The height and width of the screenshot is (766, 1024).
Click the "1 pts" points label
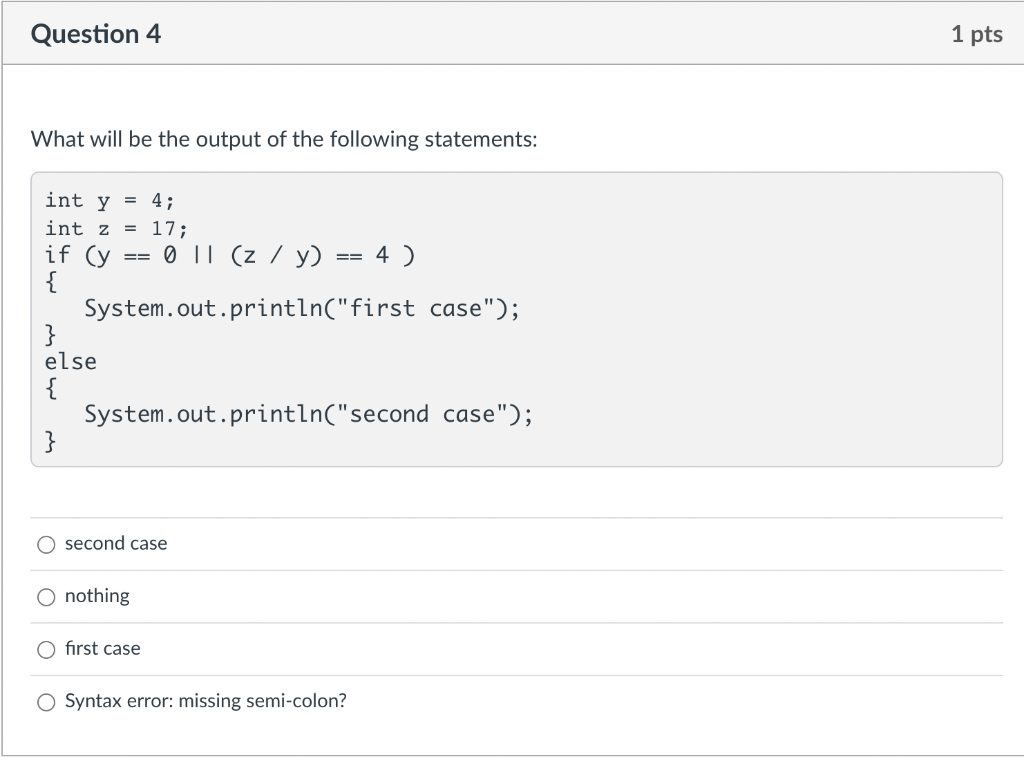977,33
